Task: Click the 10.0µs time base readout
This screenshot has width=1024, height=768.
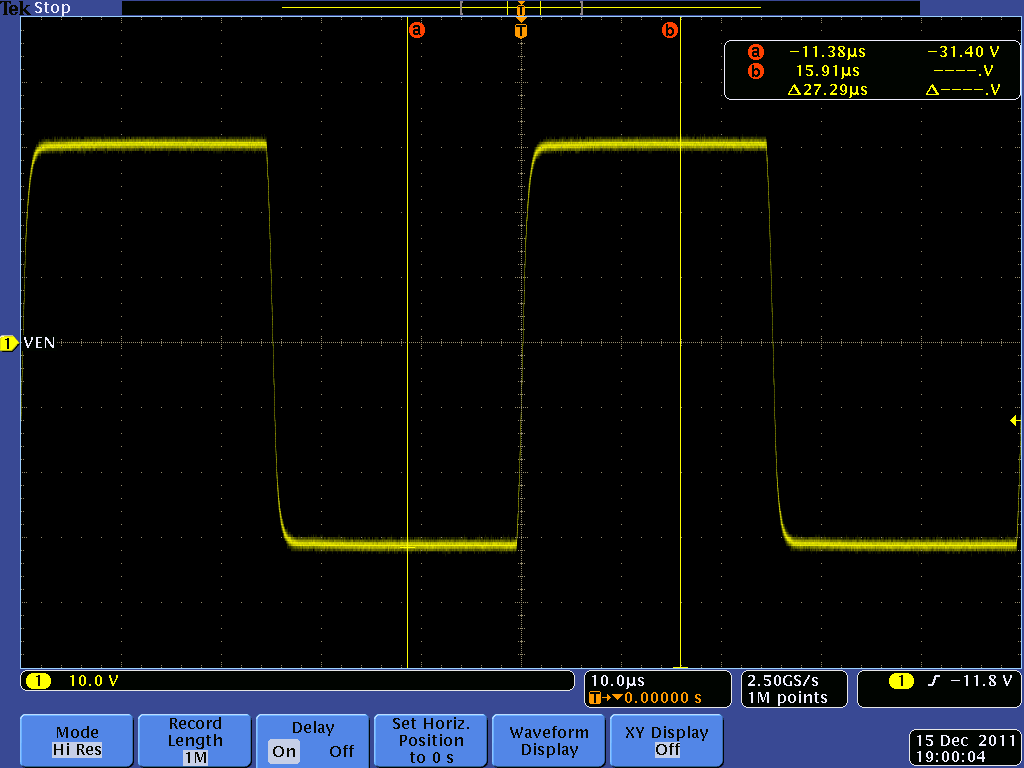Action: (x=618, y=681)
